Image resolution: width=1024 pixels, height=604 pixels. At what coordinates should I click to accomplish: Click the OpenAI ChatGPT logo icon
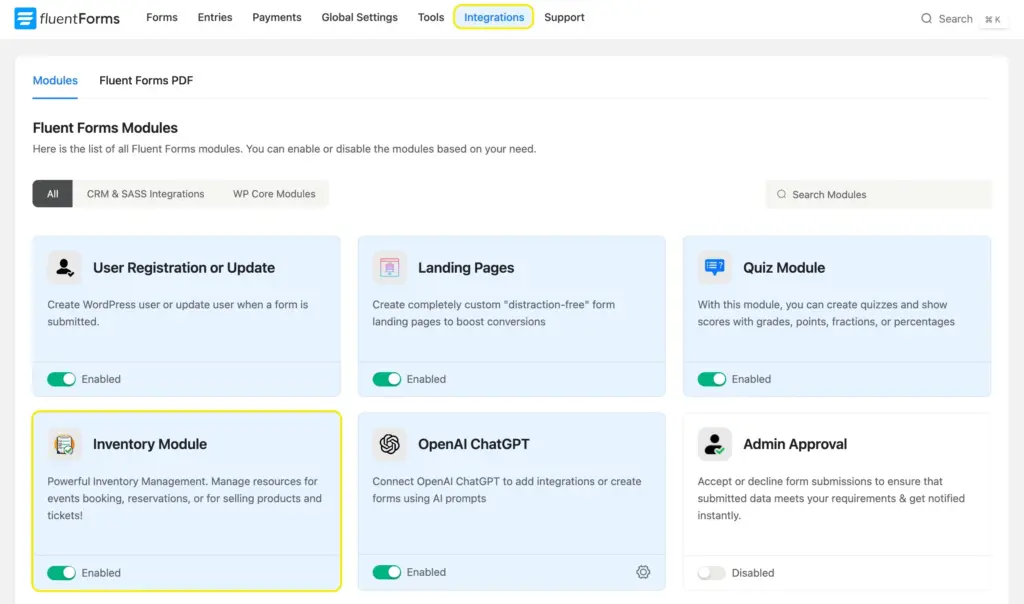[x=389, y=444]
